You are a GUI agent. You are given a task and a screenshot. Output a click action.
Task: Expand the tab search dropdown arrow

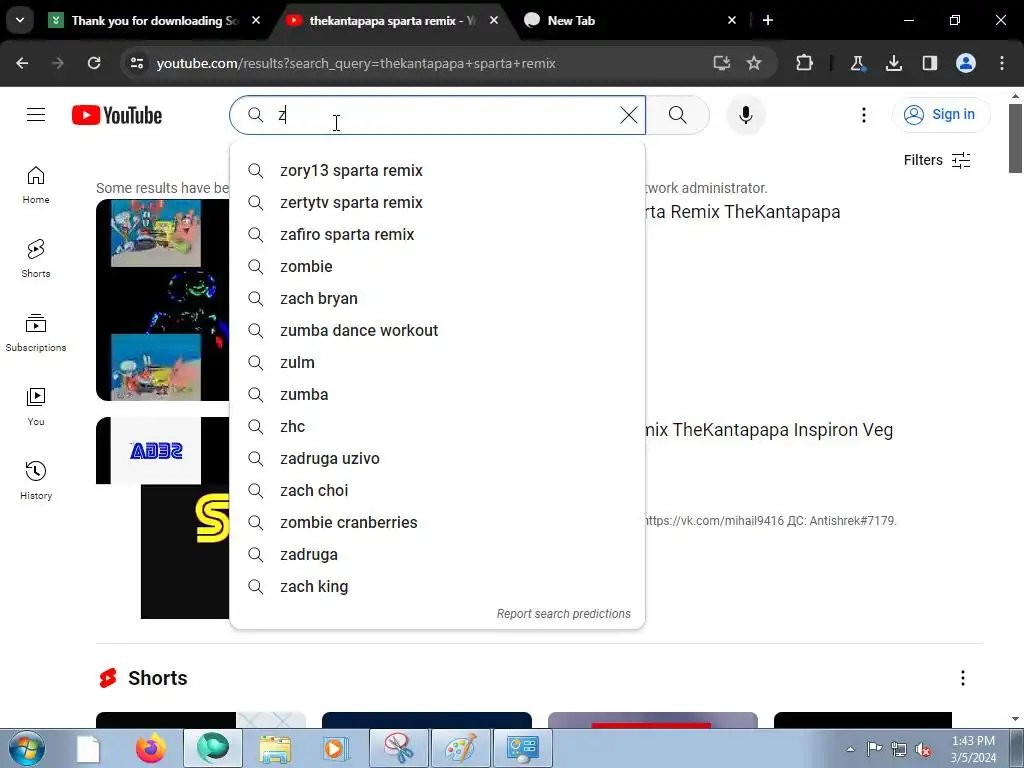tap(20, 20)
